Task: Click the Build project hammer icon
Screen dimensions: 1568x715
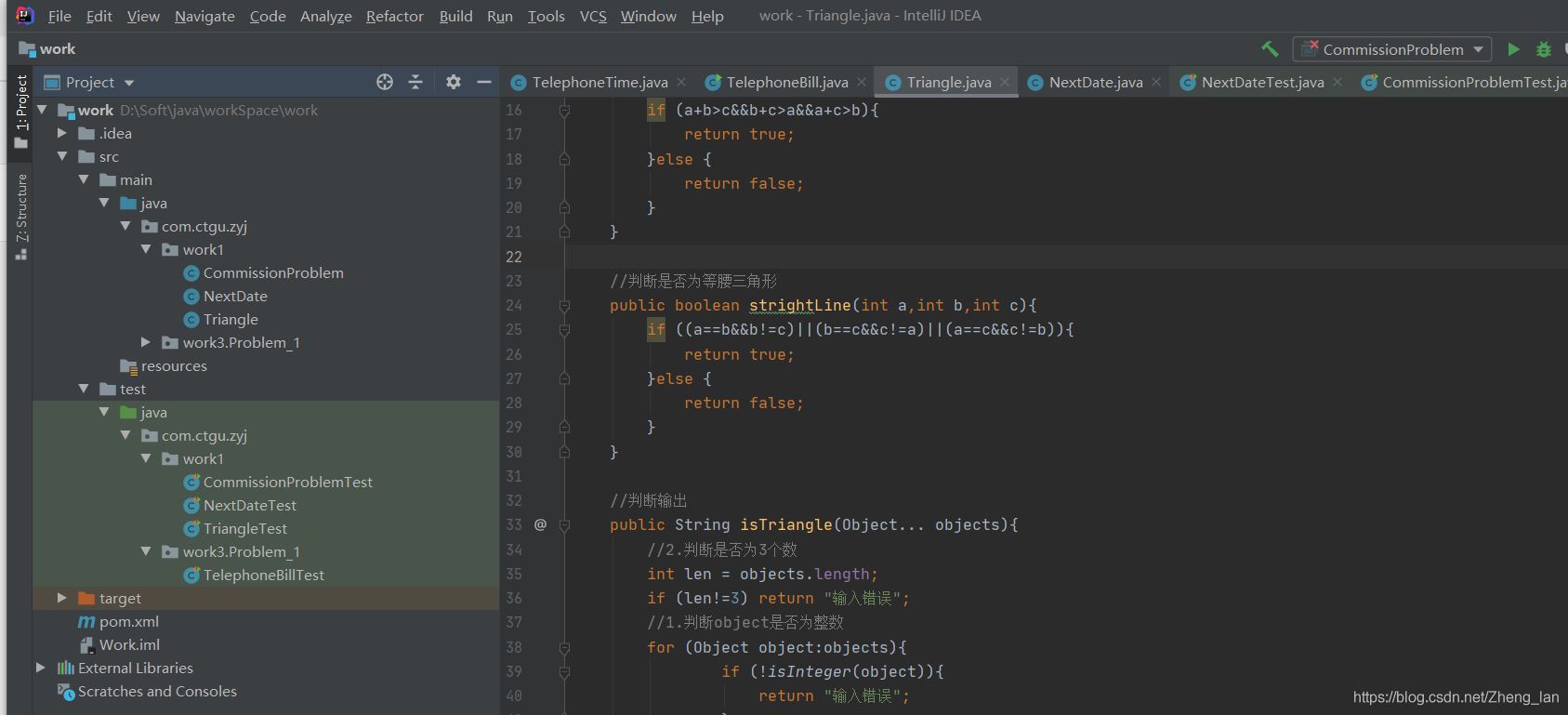Action: 1270,49
